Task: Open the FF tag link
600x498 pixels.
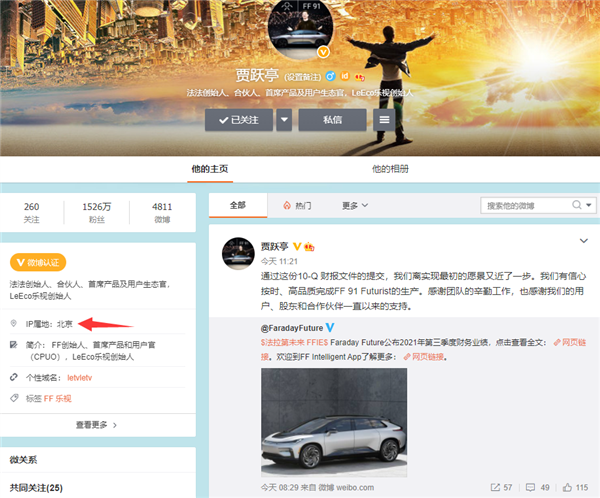Action: click(48, 398)
